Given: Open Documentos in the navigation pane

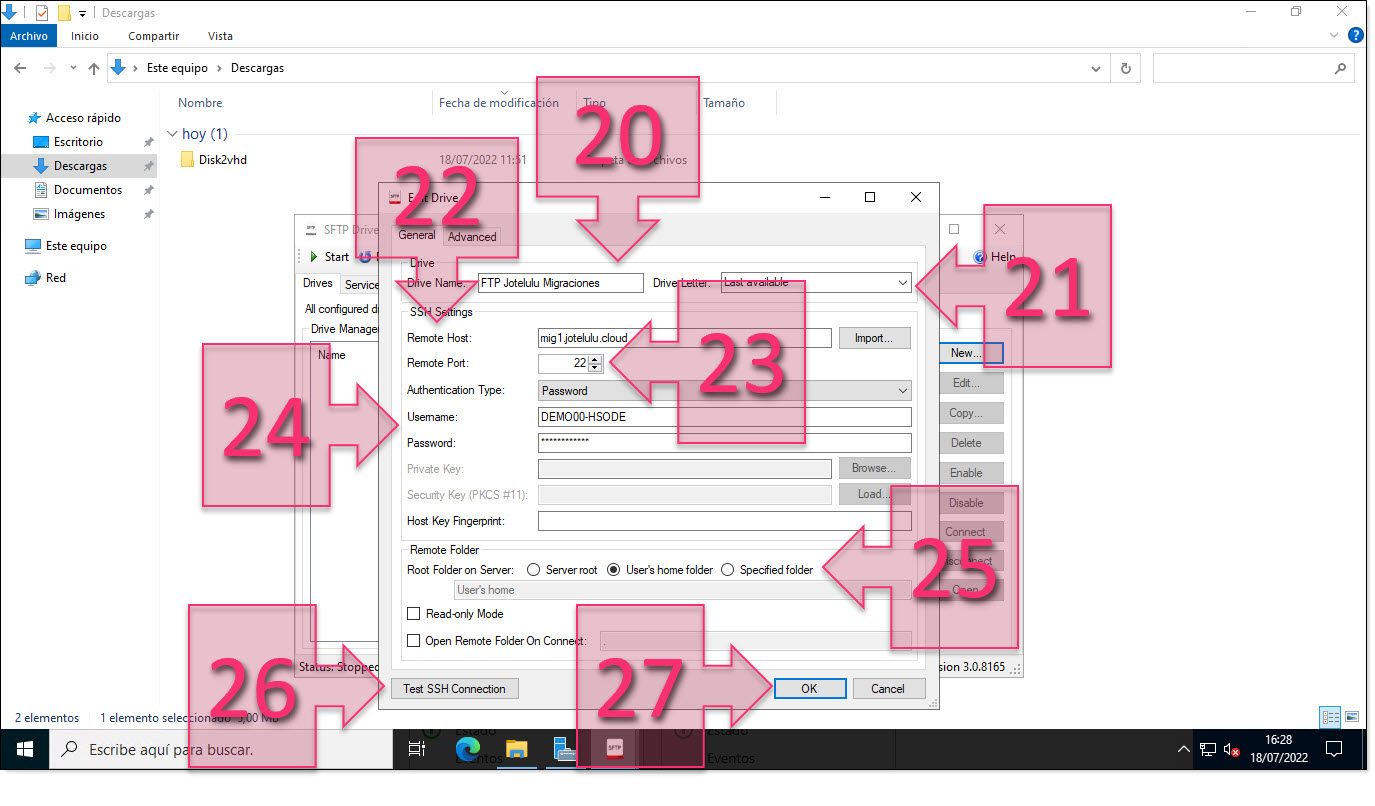Looking at the screenshot, I should click(88, 190).
